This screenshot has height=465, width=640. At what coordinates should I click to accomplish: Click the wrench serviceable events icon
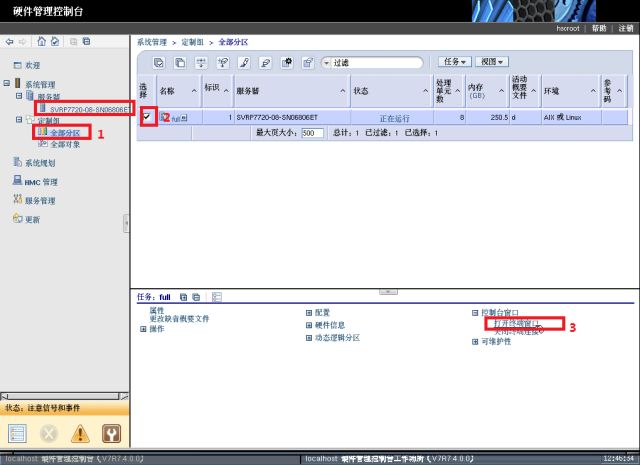pos(111,434)
